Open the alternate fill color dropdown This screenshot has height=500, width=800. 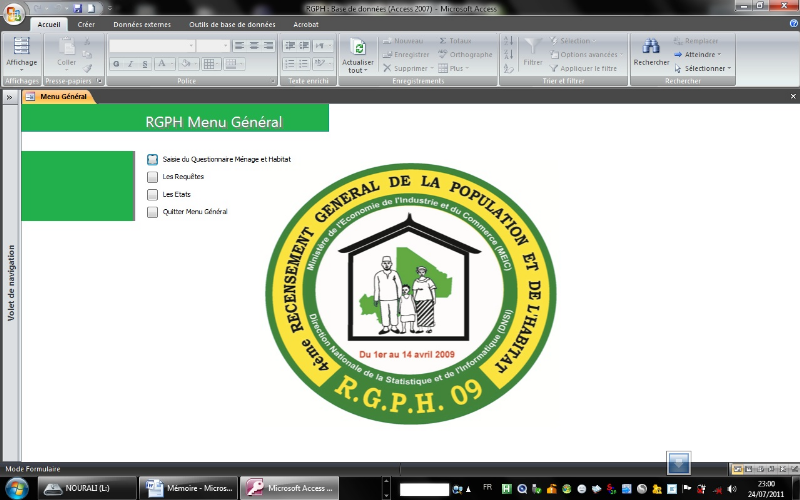coord(234,64)
